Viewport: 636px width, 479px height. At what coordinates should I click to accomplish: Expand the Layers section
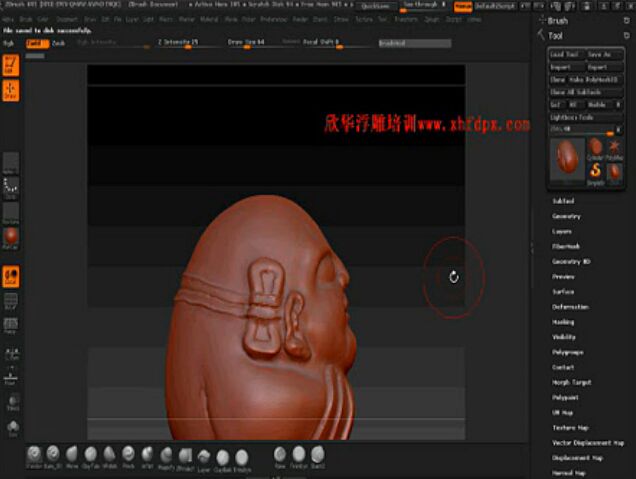(562, 231)
